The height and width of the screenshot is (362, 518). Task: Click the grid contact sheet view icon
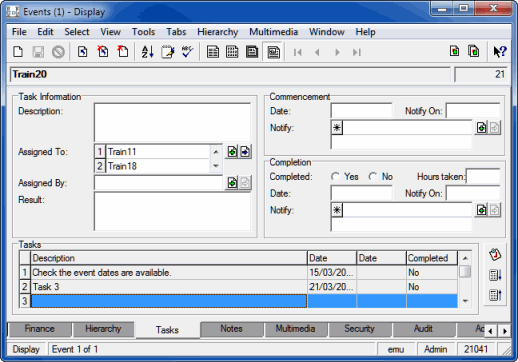232,52
